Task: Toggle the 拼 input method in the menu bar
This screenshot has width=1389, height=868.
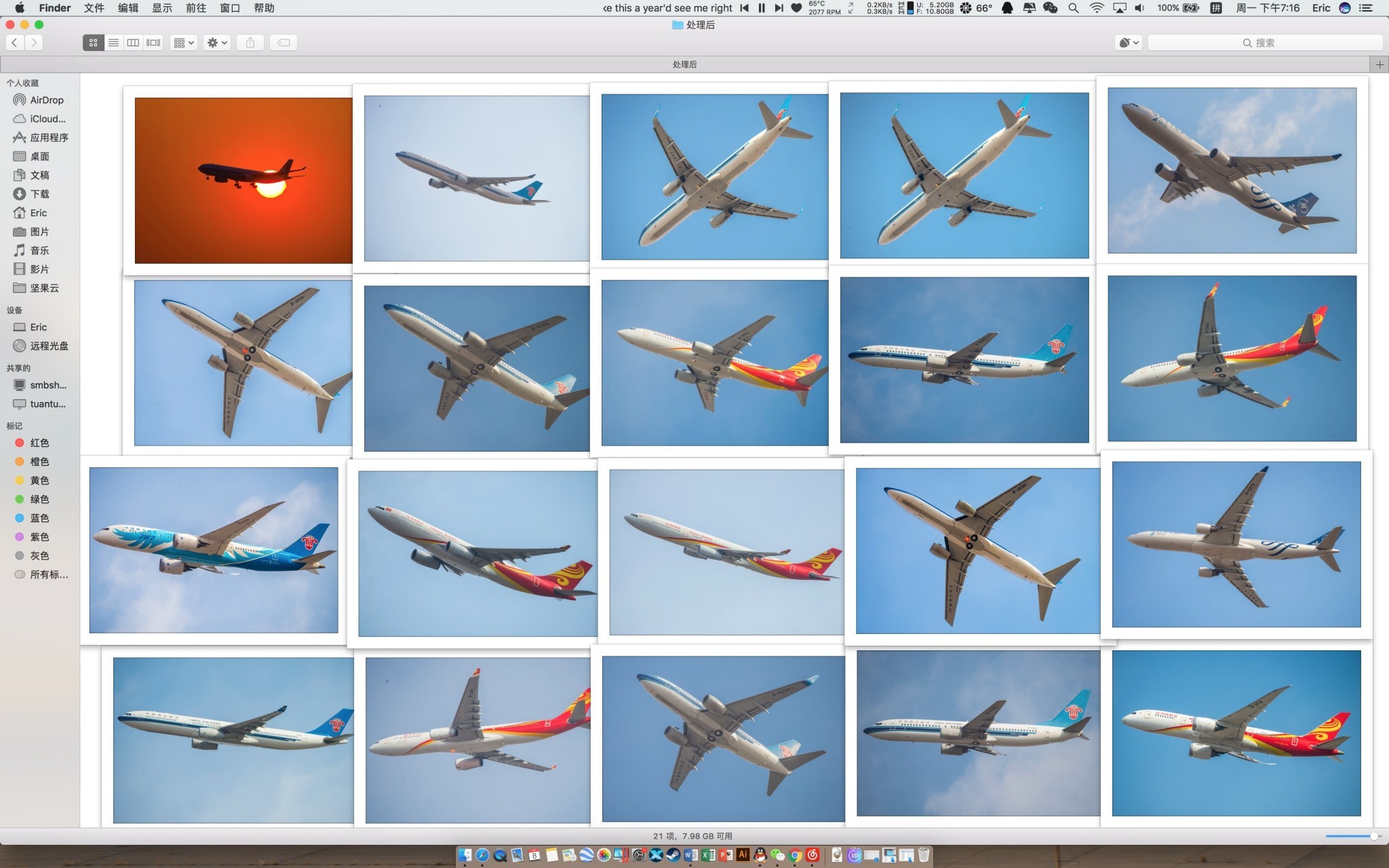Action: 1216,8
